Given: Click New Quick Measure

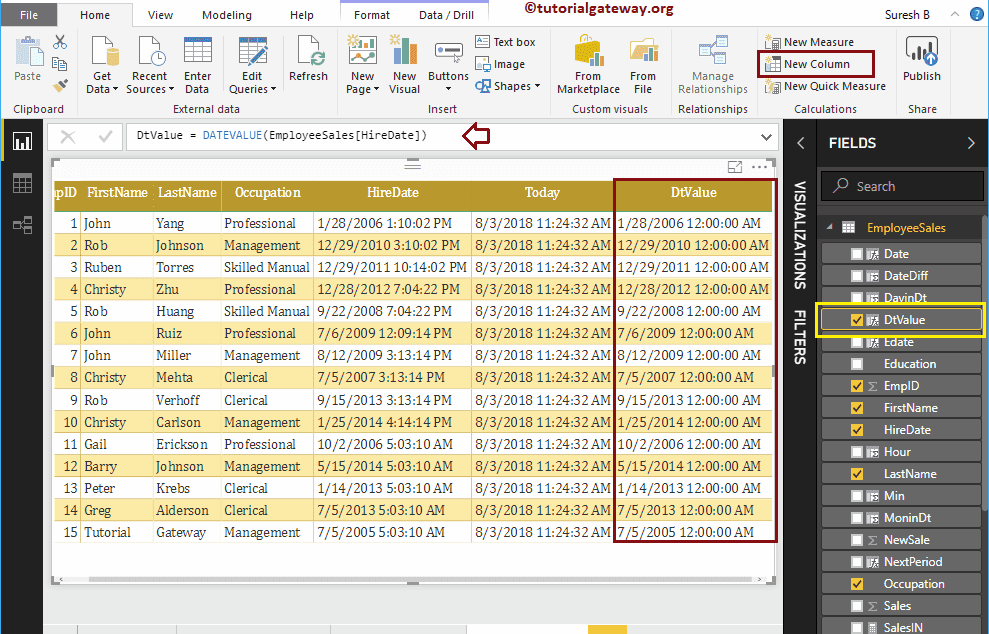Looking at the screenshot, I should 828,85.
